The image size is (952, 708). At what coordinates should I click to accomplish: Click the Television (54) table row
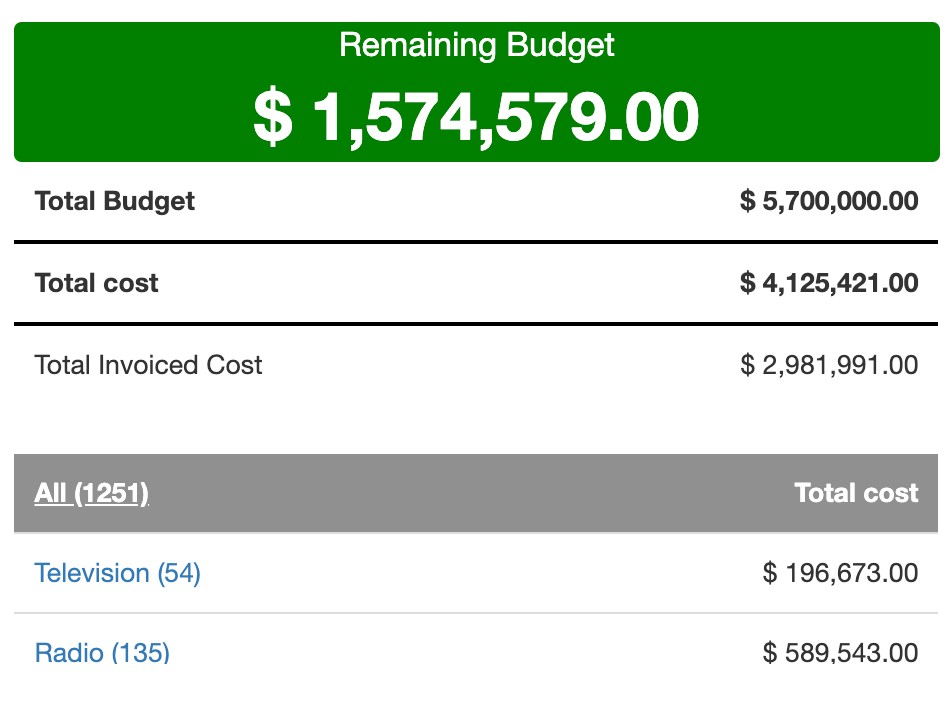pos(476,573)
